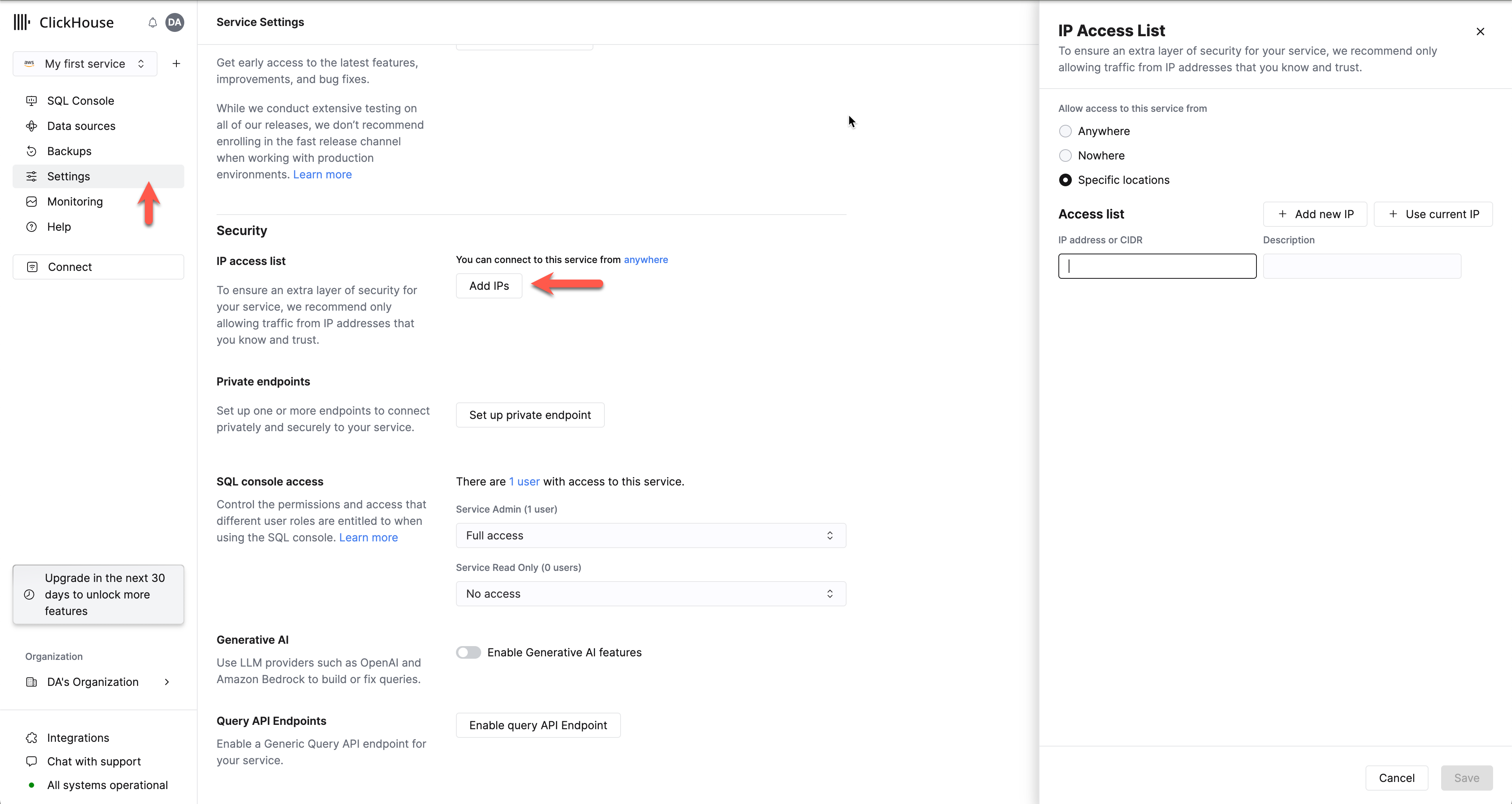This screenshot has height=804, width=1512.
Task: Click the SQL Console icon in sidebar
Action: (x=32, y=100)
